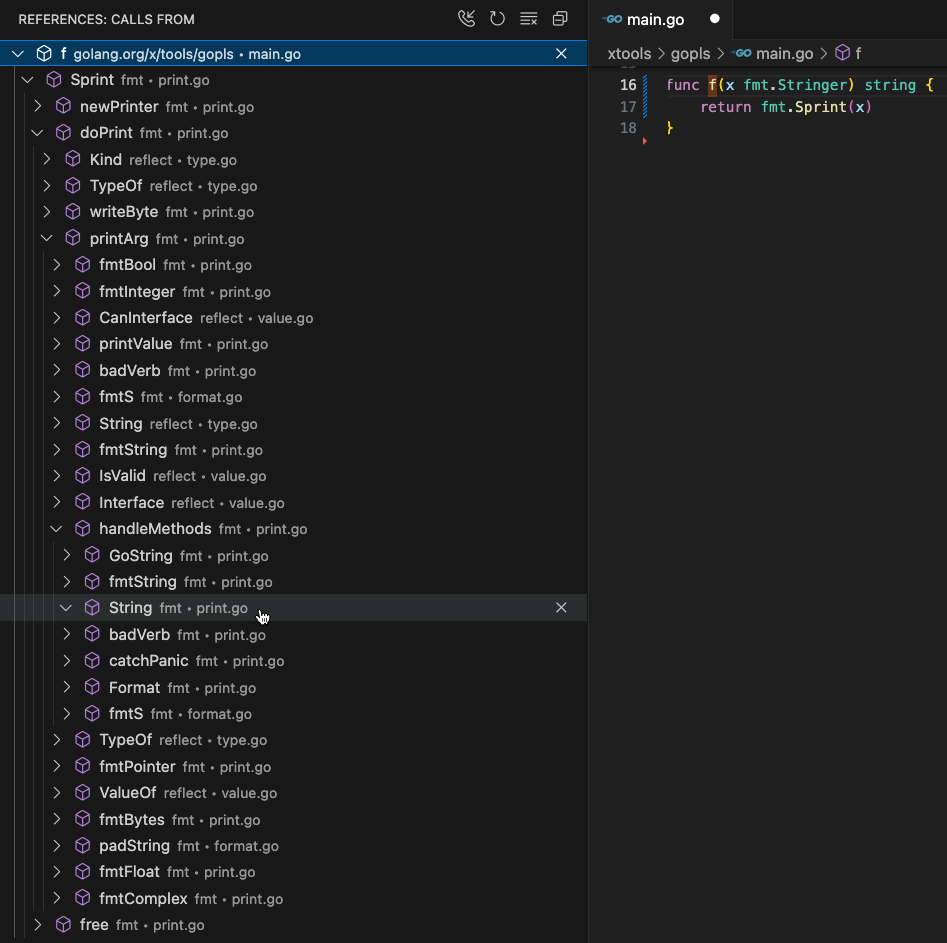Image resolution: width=947 pixels, height=943 pixels.
Task: Expand the catchPanic call entry
Action: [x=67, y=661]
